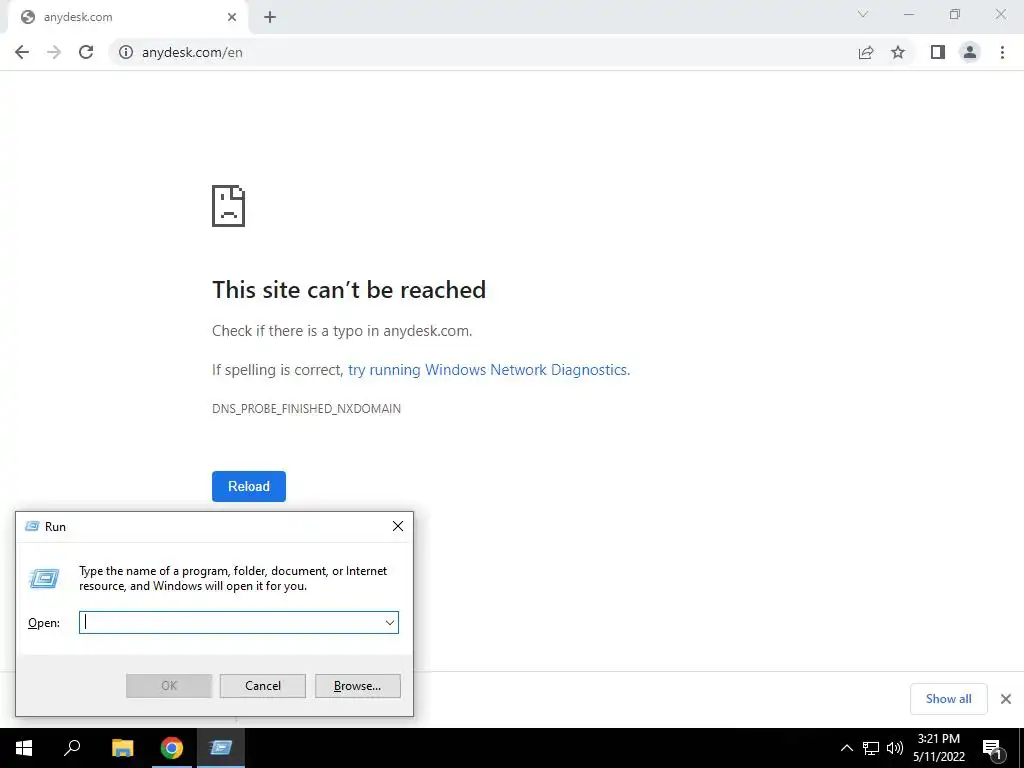Open the Chrome profile avatar menu
This screenshot has height=768, width=1024.
pos(970,52)
